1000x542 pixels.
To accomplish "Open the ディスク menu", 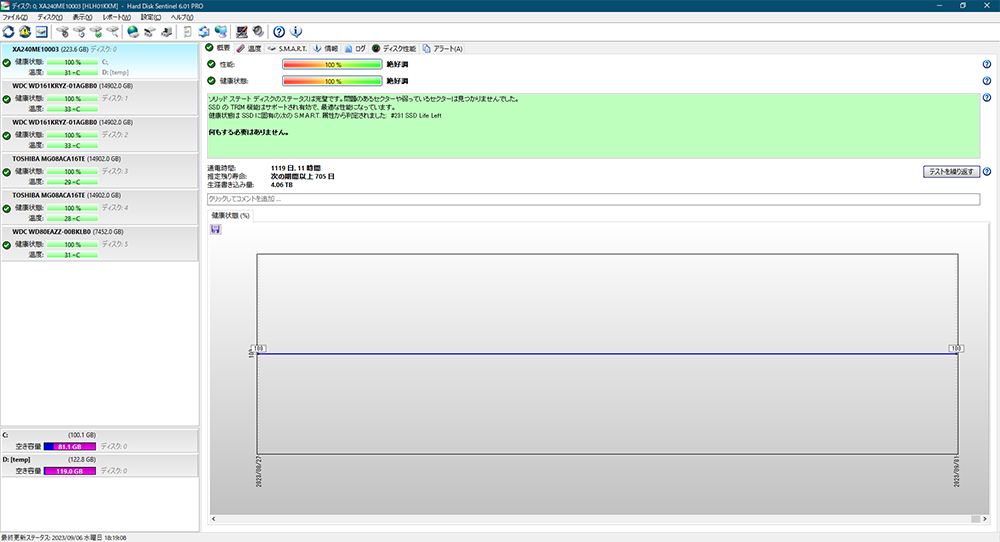I will point(50,17).
